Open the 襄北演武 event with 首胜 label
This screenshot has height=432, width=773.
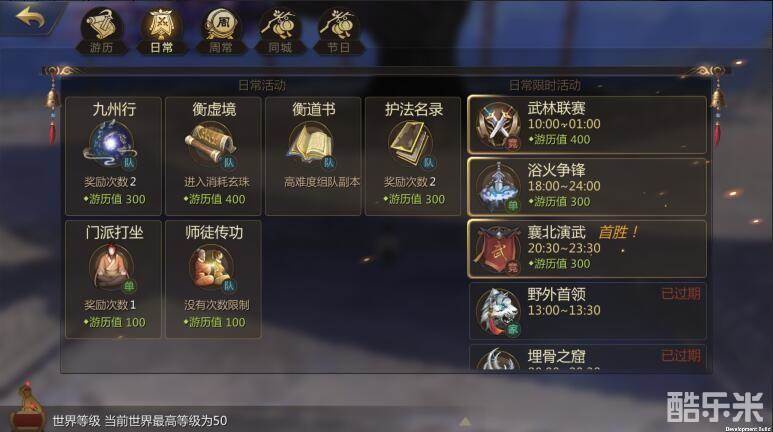pos(587,249)
